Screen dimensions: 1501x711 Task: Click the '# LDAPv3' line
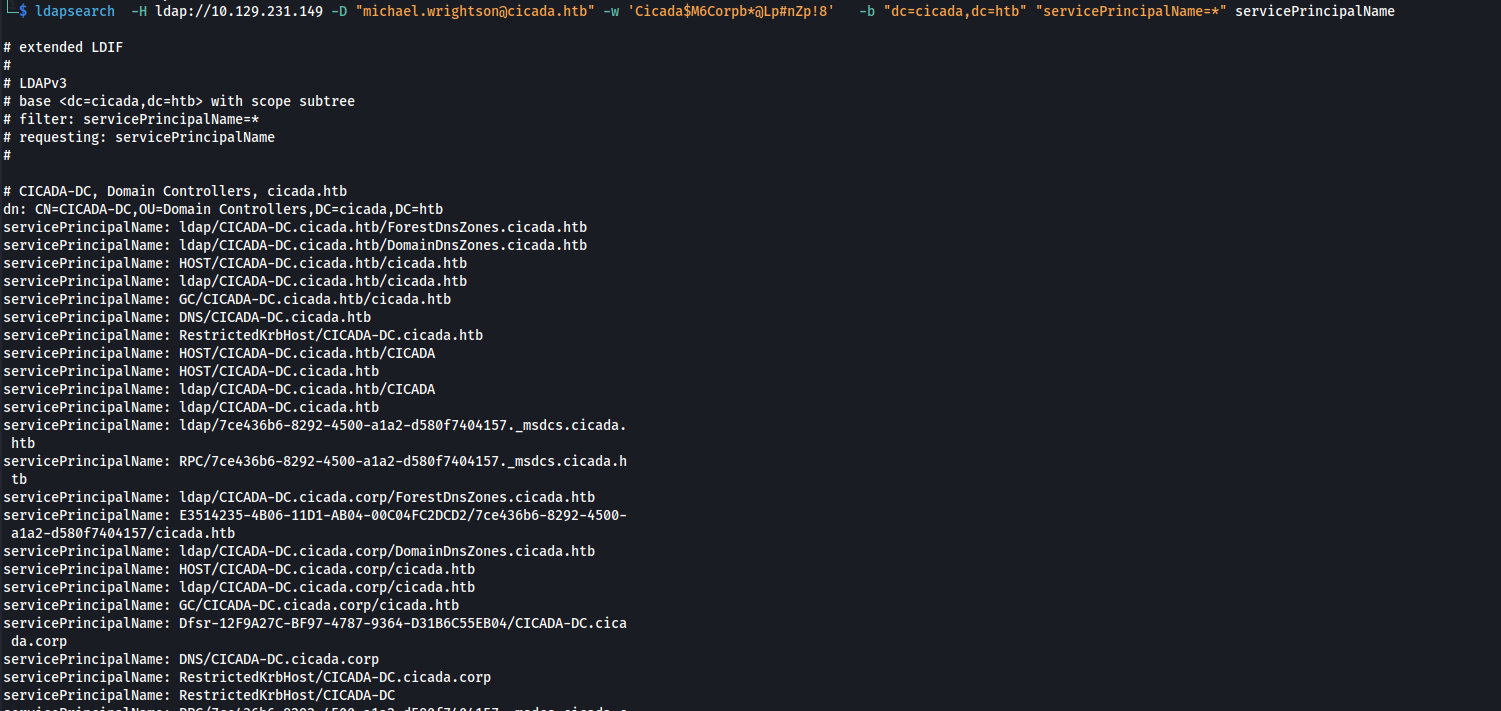point(35,83)
